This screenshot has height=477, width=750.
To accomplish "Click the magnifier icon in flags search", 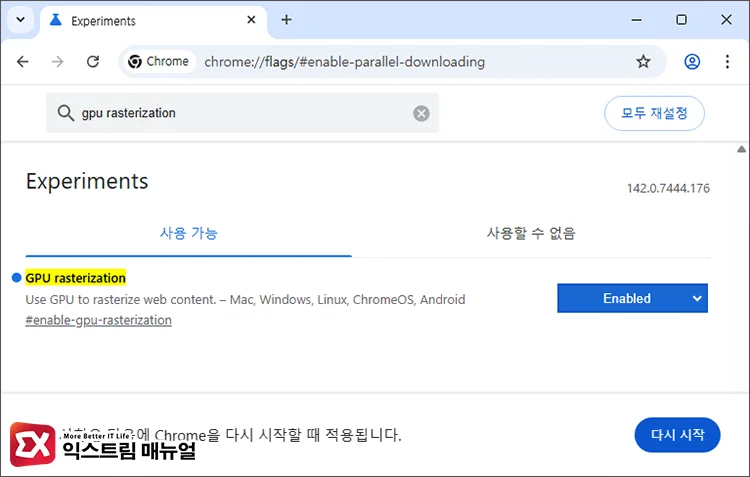I will pyautogui.click(x=66, y=113).
